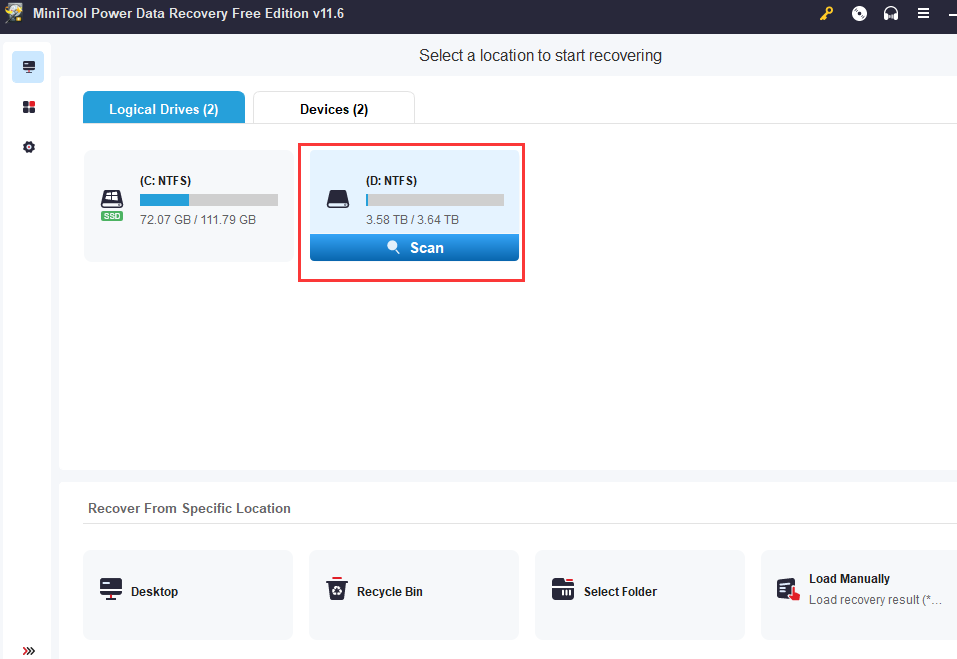
Task: Click the "3.58 TB / 3.64 TB" text
Action: point(412,220)
